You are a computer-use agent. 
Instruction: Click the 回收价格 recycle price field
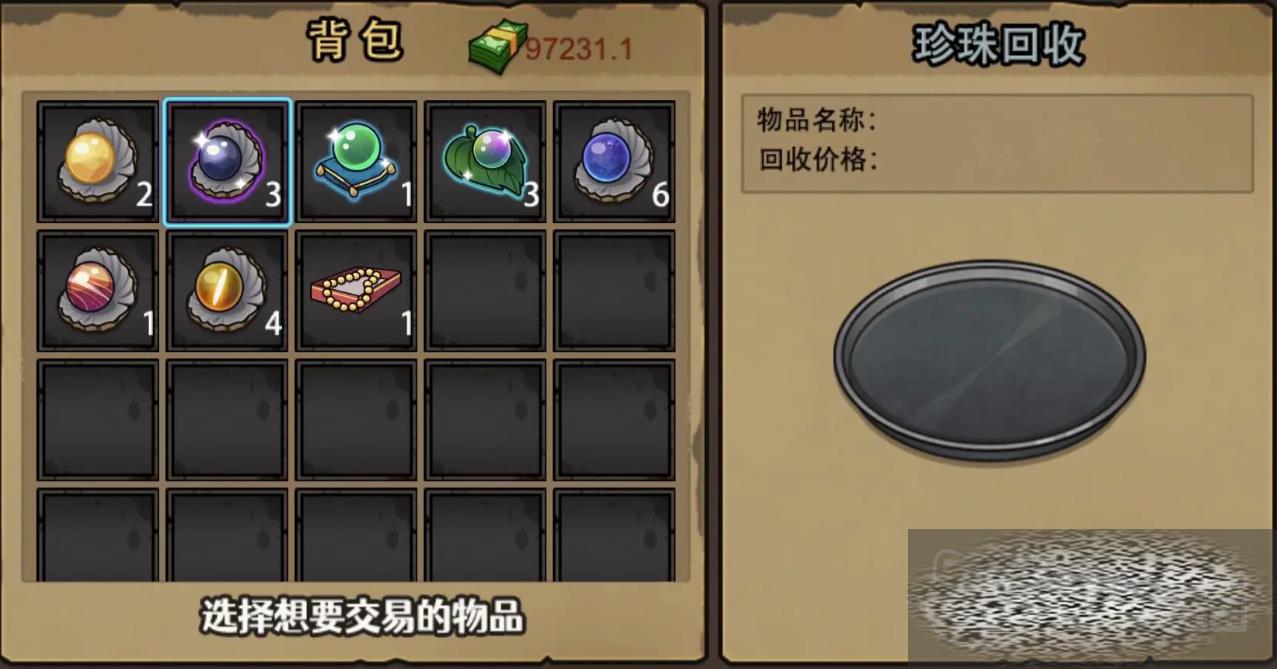pos(997,159)
